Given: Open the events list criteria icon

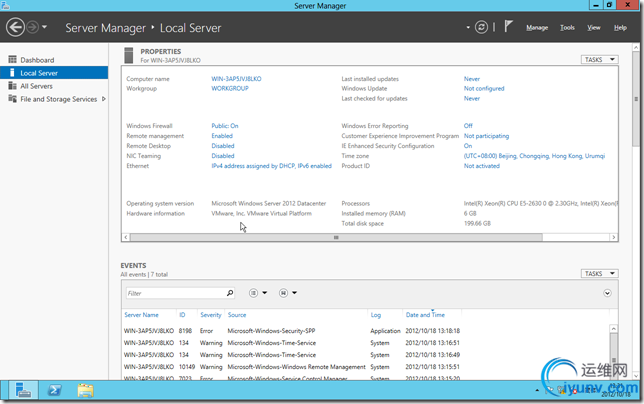Looking at the screenshot, I should (253, 293).
